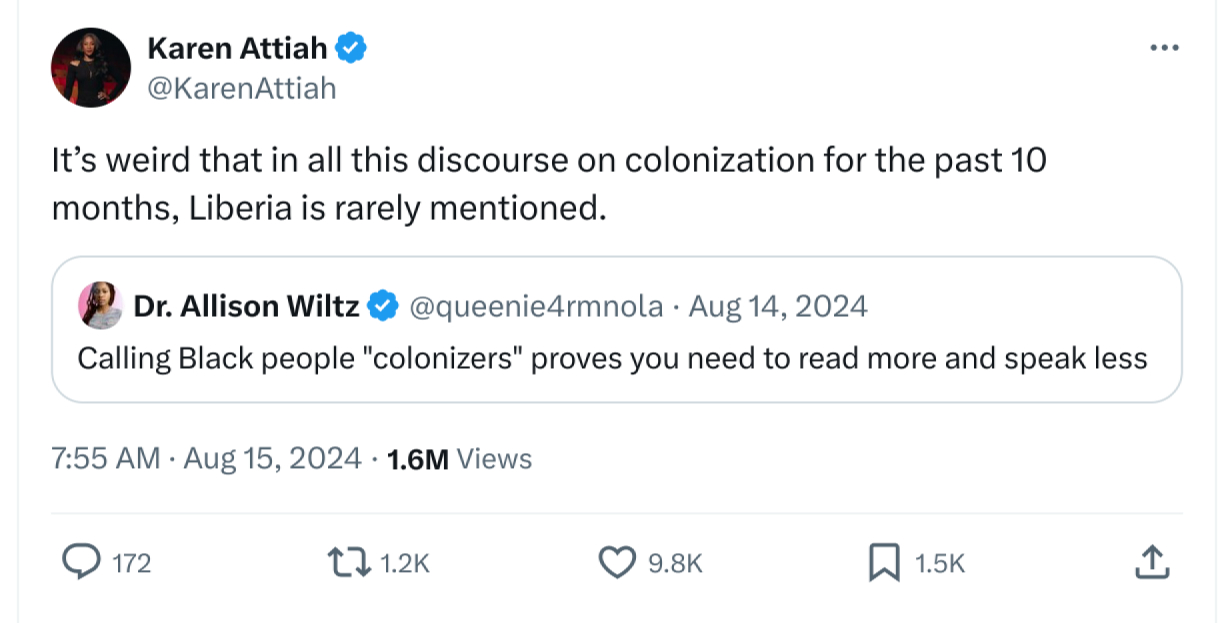Click the 9.8K likes count
The height and width of the screenshot is (623, 1230).
[676, 564]
